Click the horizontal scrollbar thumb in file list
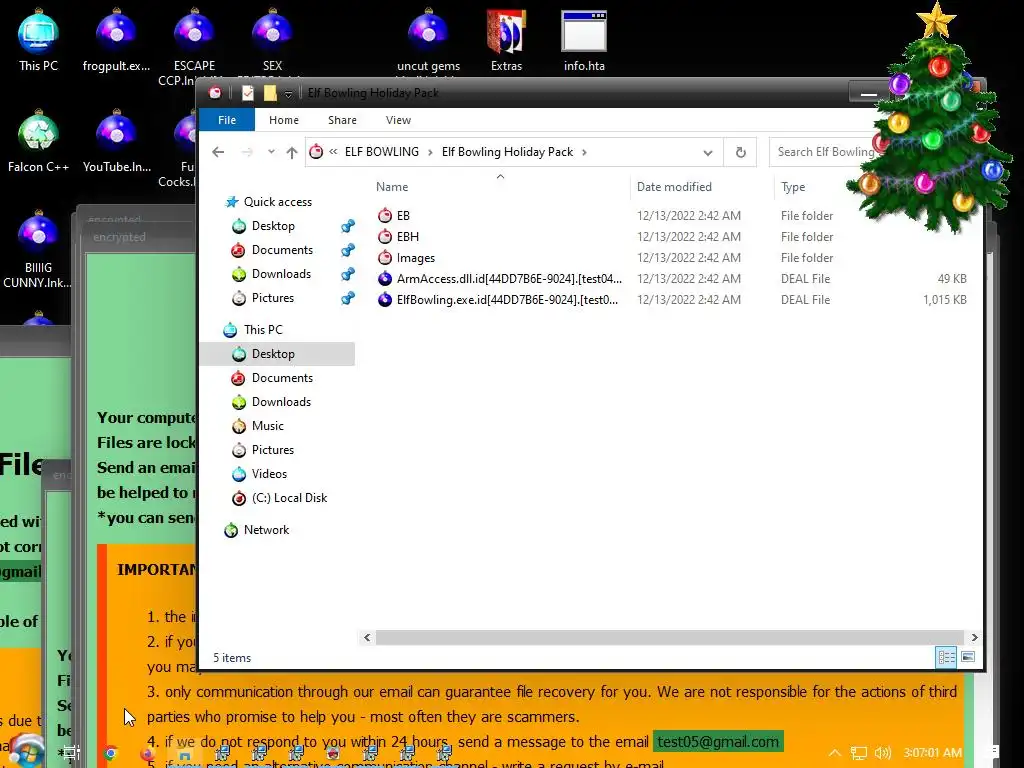Image resolution: width=1024 pixels, height=768 pixels. (x=669, y=637)
